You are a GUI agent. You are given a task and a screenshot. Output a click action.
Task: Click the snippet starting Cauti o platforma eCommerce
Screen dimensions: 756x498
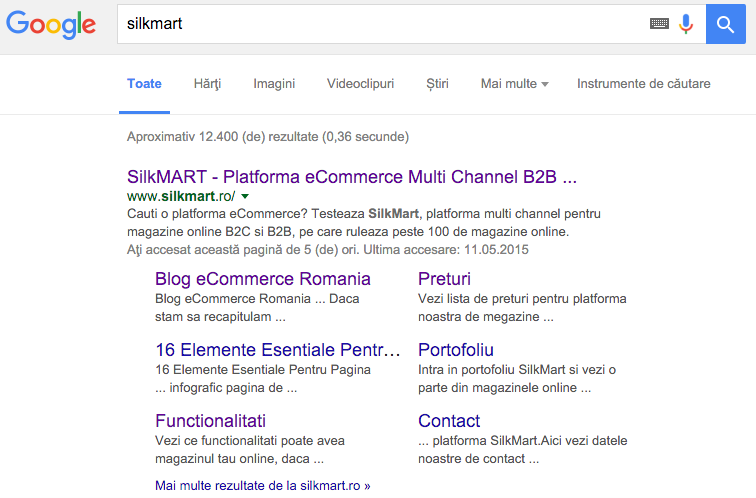[364, 223]
